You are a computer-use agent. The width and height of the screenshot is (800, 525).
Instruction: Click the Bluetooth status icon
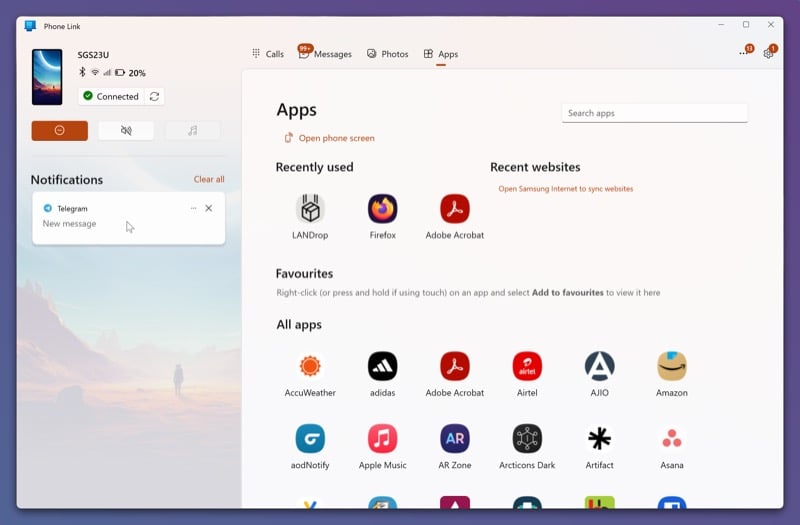click(82, 72)
